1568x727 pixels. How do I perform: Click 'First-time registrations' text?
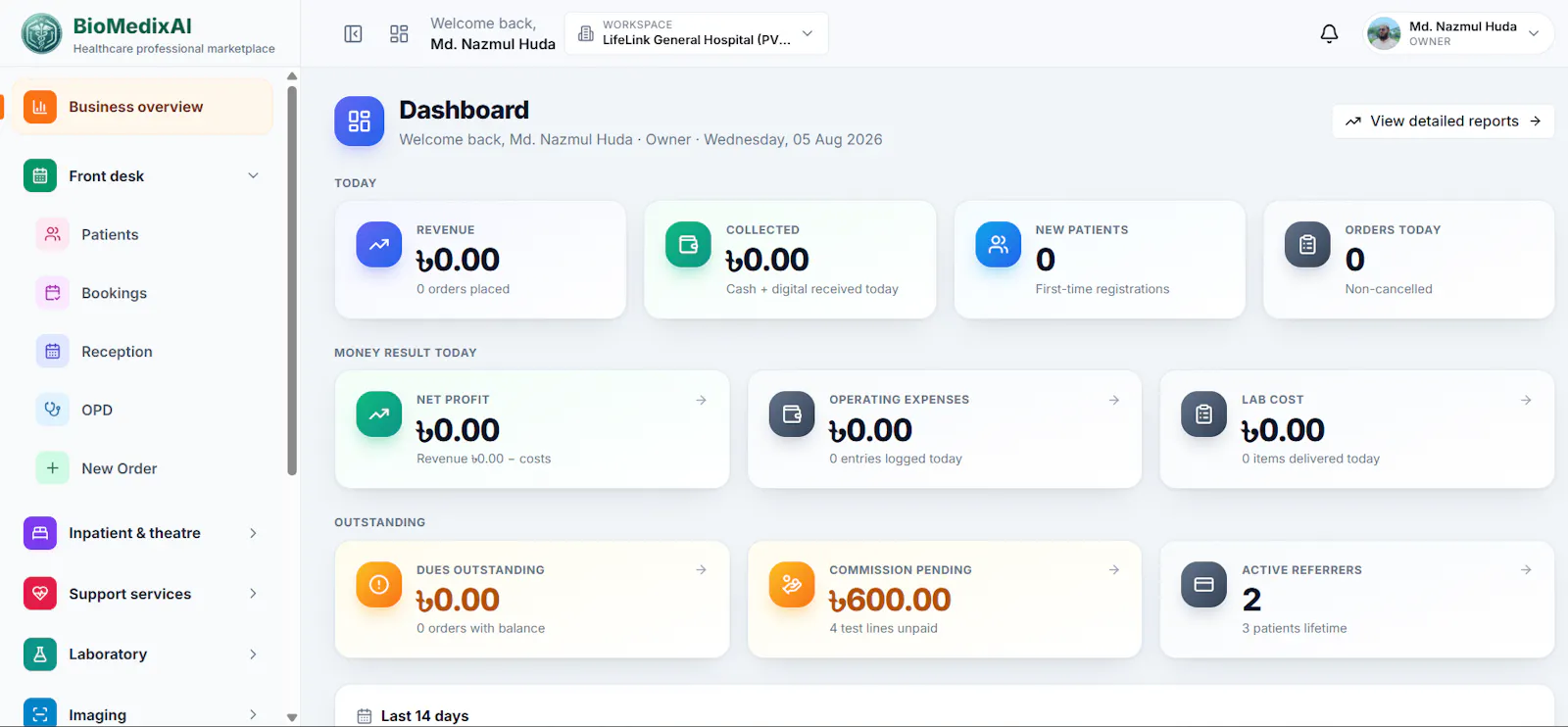(x=1102, y=289)
